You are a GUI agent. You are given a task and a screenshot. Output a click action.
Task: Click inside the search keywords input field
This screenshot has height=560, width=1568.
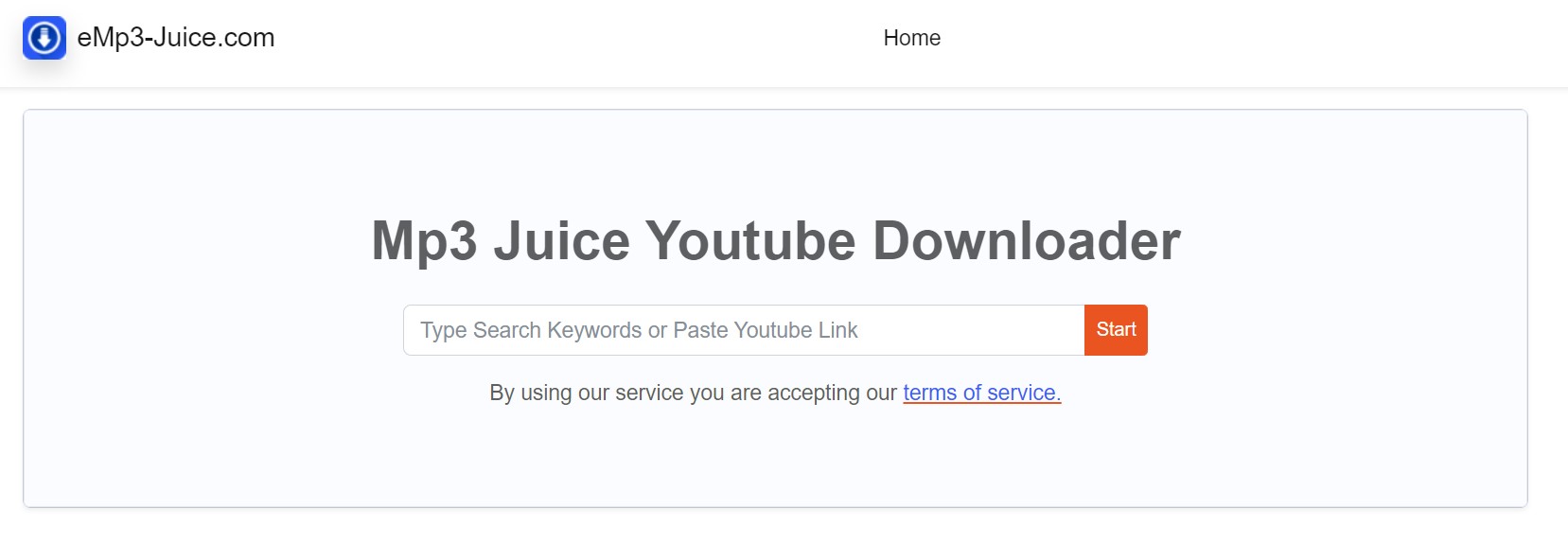pyautogui.click(x=742, y=329)
